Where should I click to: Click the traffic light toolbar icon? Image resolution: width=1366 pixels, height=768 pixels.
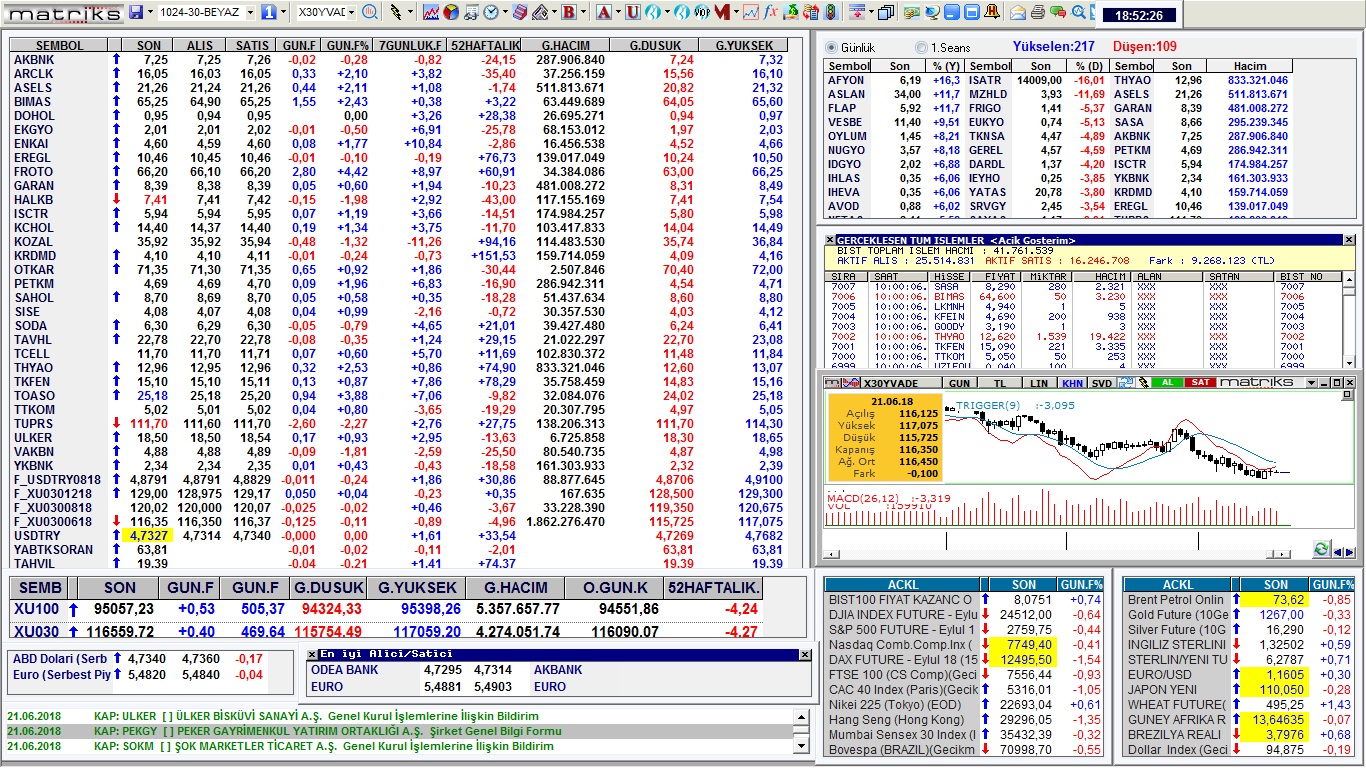pyautogui.click(x=830, y=12)
